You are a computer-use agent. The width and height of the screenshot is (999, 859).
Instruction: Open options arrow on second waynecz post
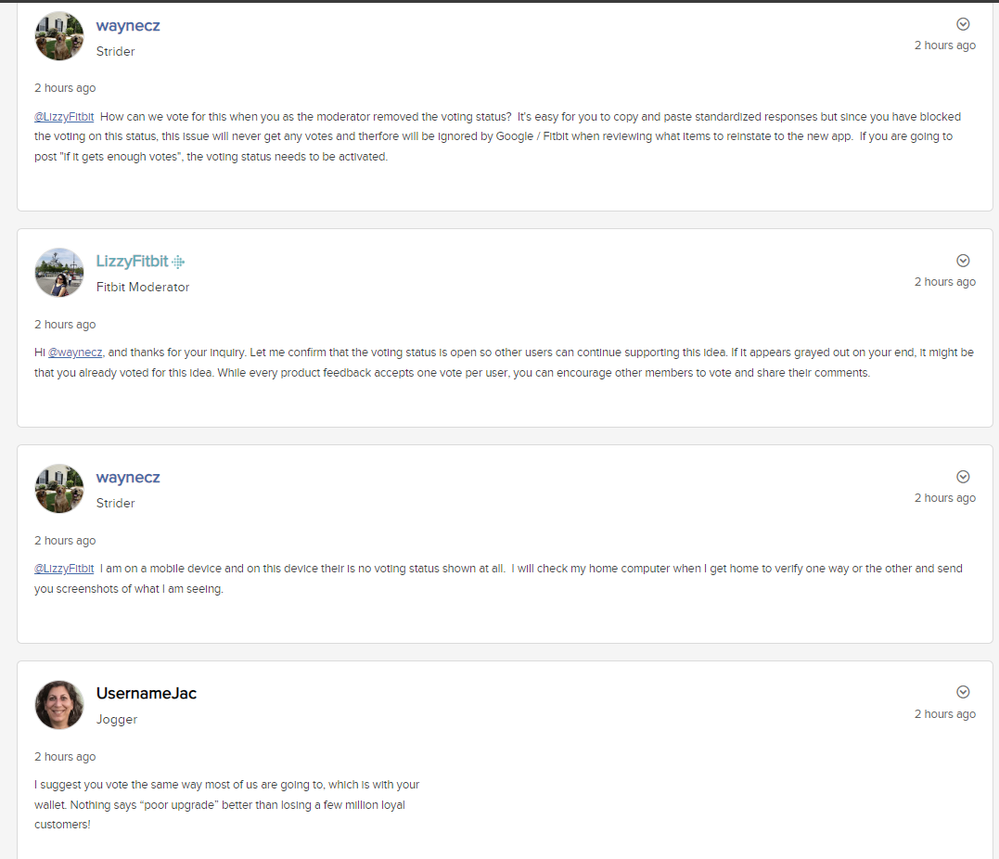963,477
